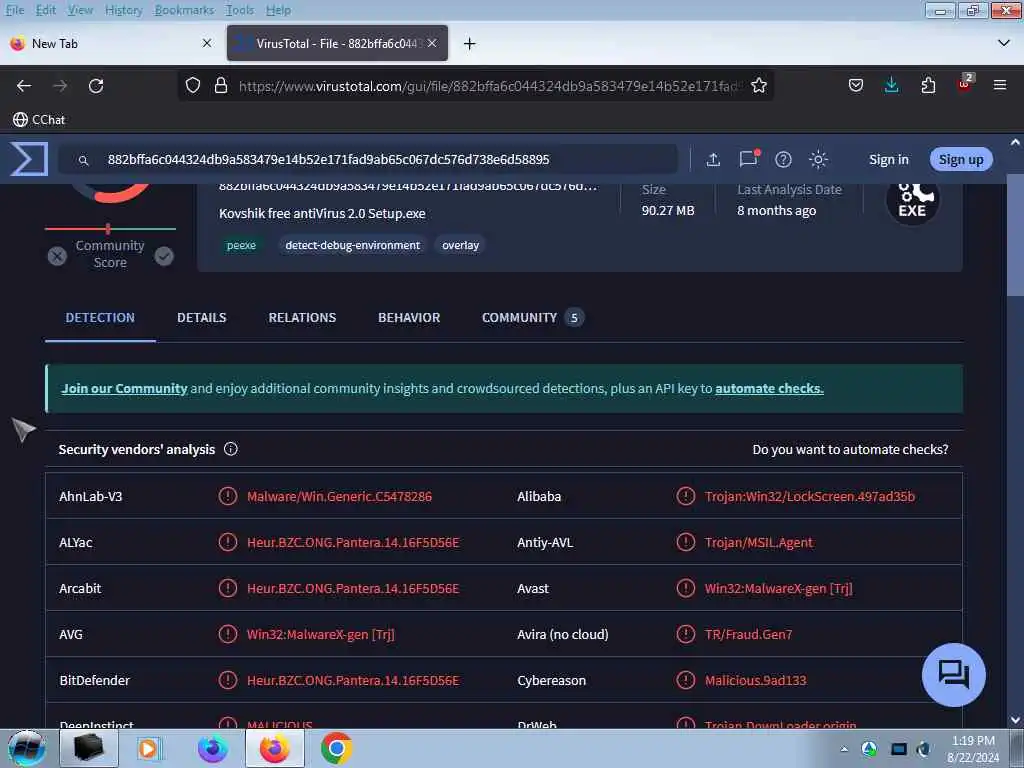Click the VirusTotal logo icon
This screenshot has height=768, width=1024.
click(x=29, y=159)
